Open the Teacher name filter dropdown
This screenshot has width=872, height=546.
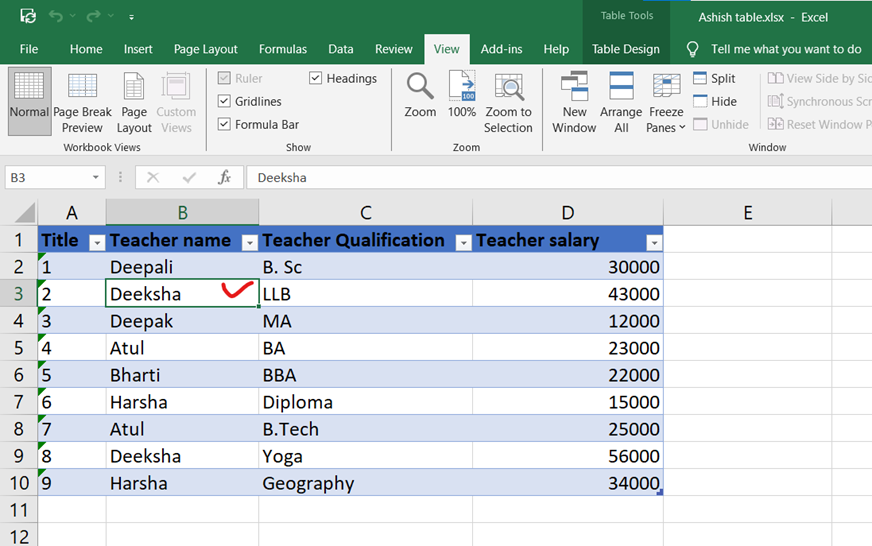tap(249, 242)
